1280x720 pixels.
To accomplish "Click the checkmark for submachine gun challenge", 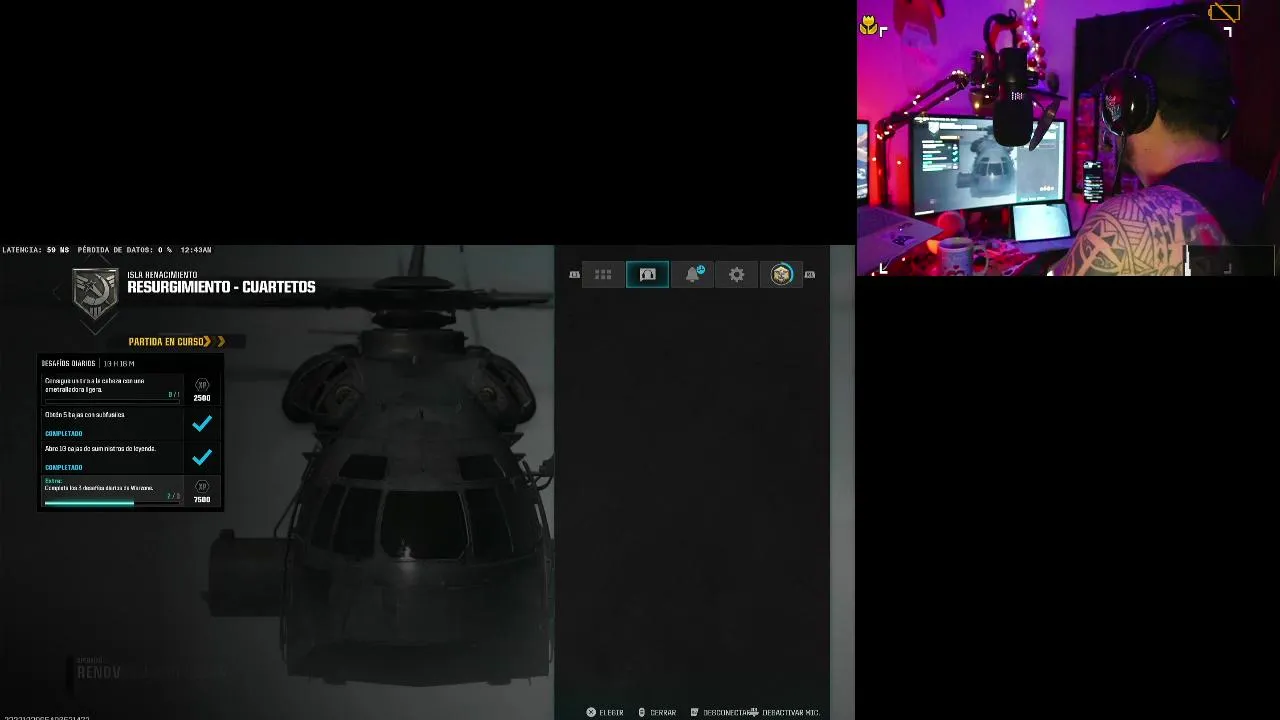I will coord(202,423).
